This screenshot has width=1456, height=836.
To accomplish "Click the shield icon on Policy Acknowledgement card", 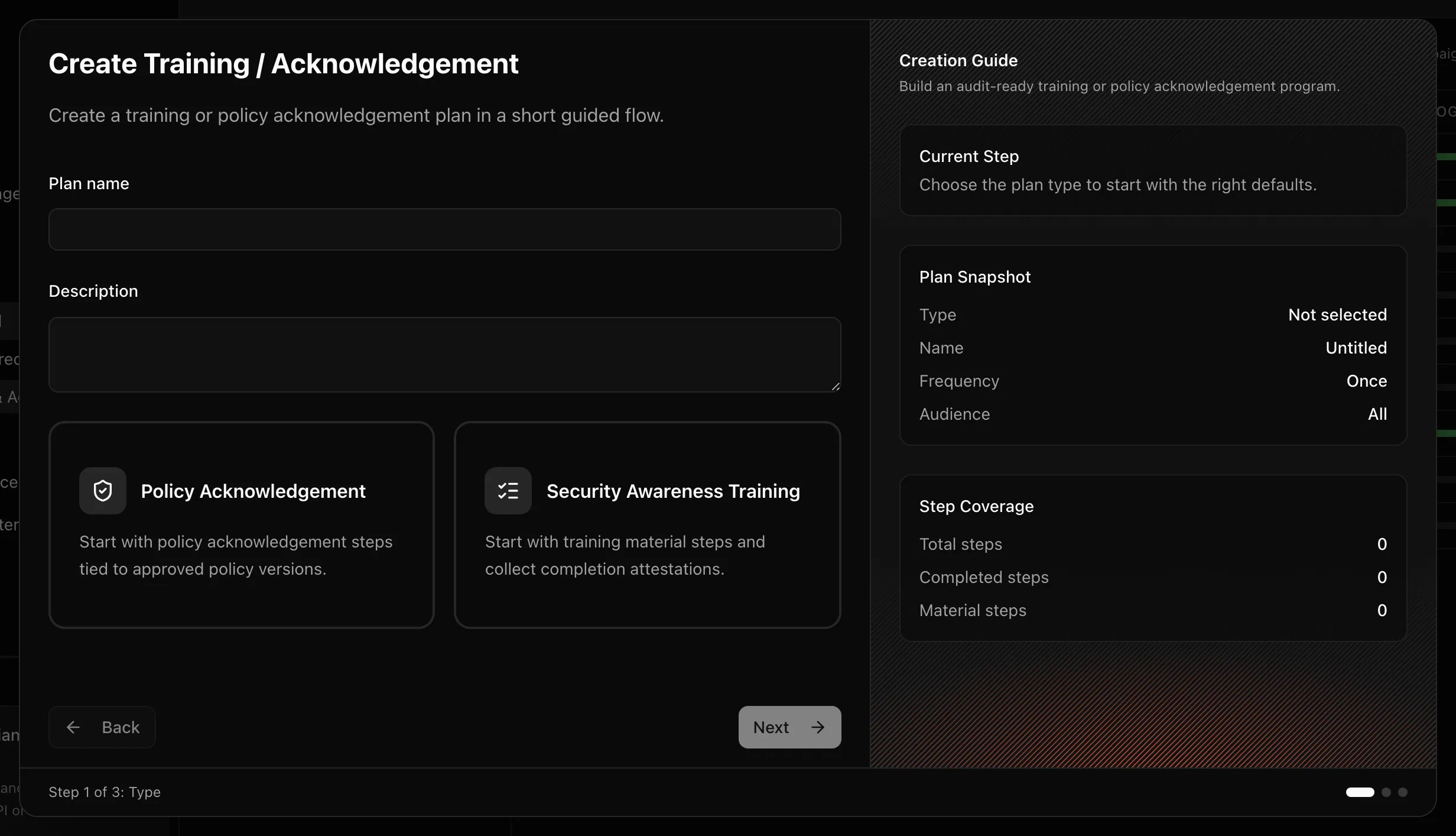I will 103,491.
